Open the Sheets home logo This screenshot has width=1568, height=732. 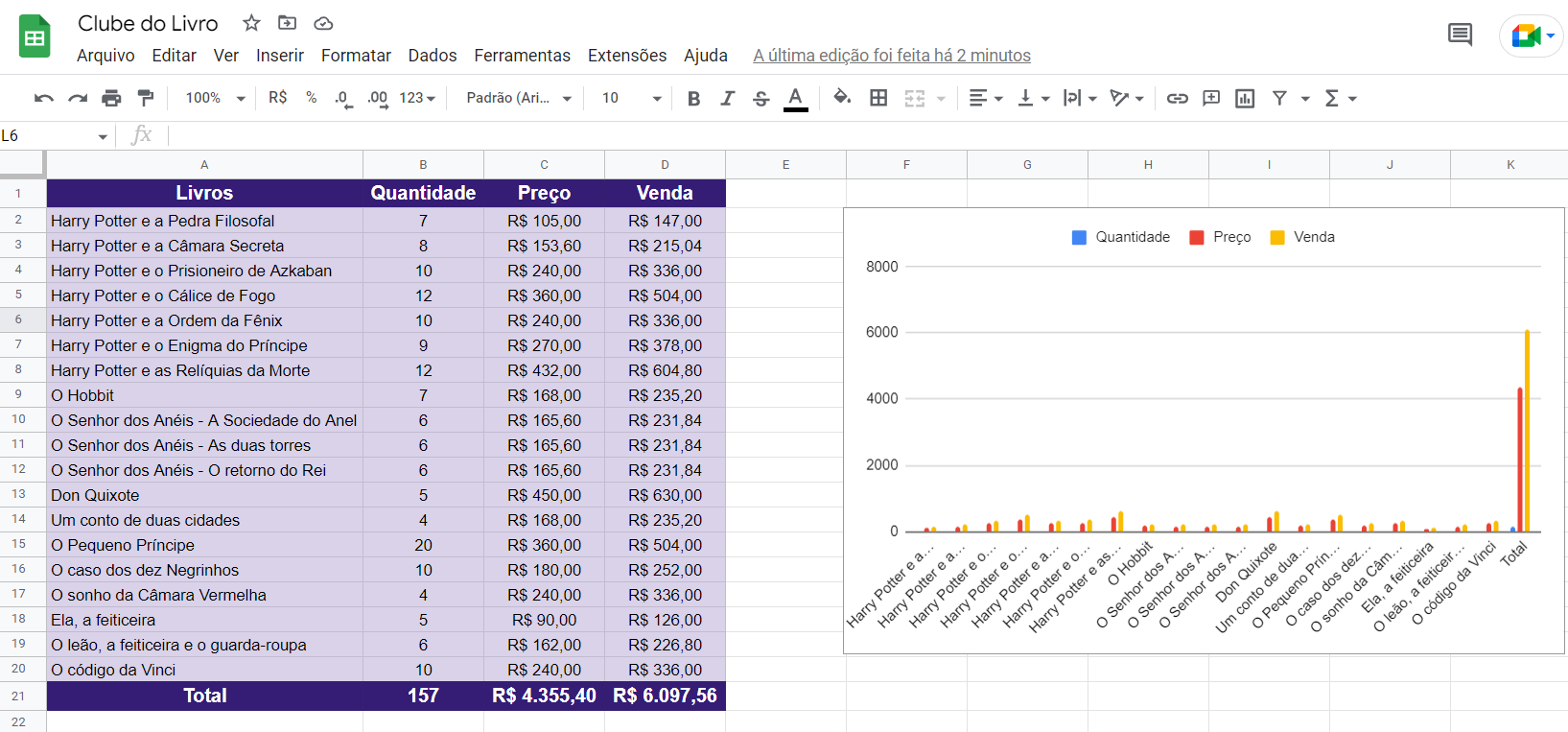[x=35, y=36]
